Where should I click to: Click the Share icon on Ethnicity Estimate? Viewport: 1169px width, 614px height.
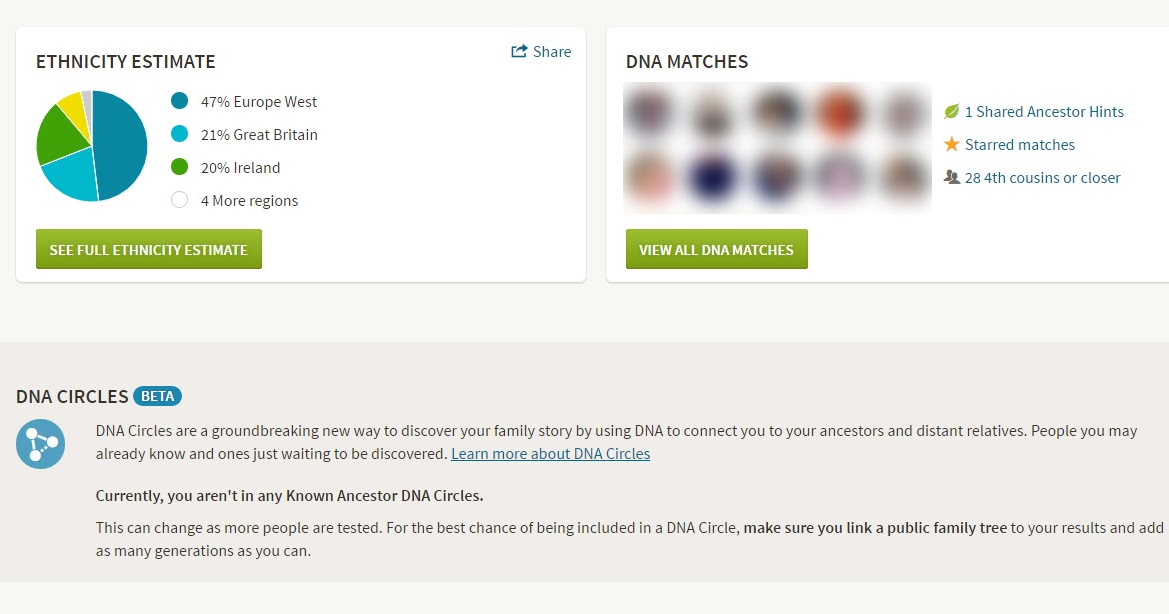[x=519, y=51]
